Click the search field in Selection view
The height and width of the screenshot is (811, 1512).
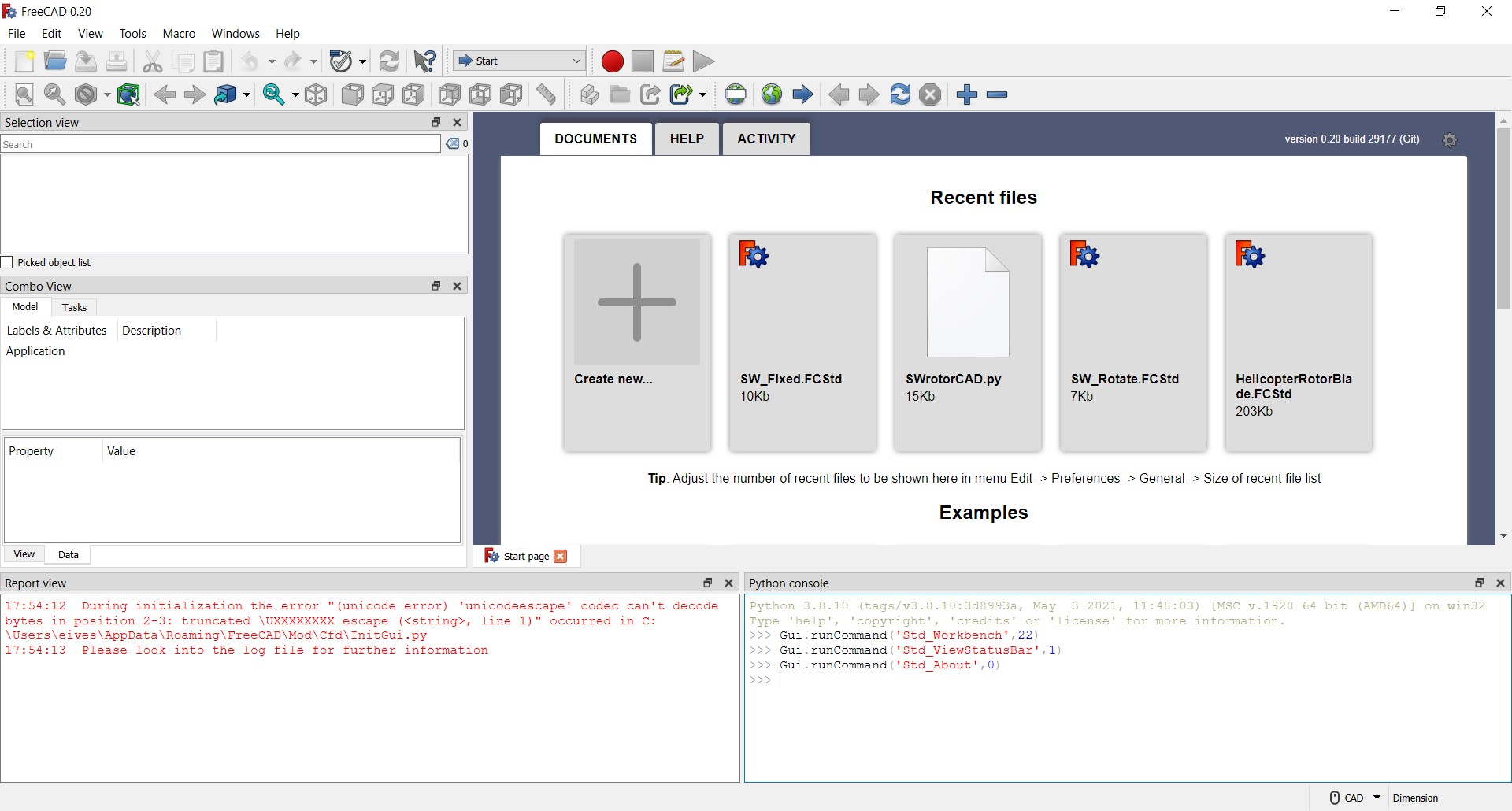[220, 144]
